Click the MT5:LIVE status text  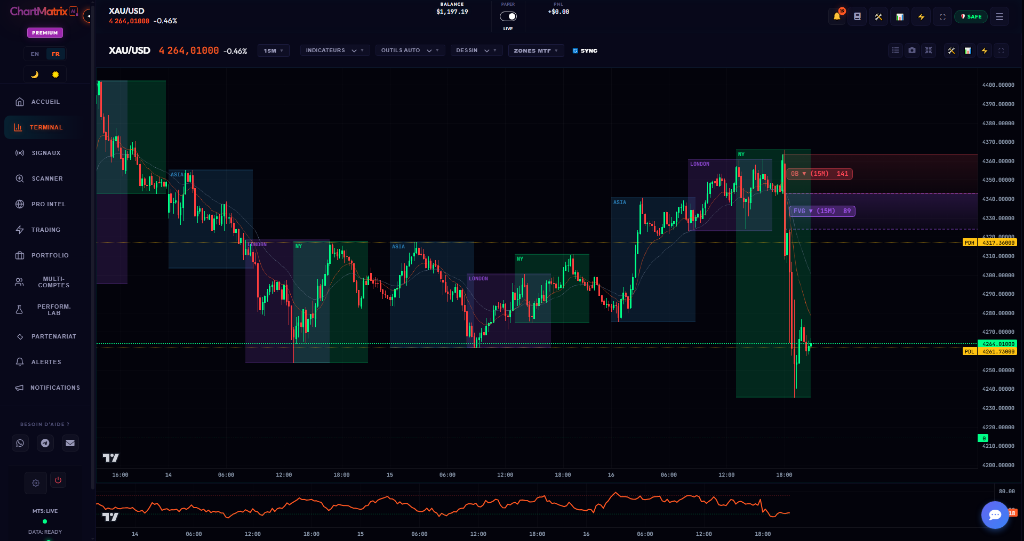click(x=45, y=511)
